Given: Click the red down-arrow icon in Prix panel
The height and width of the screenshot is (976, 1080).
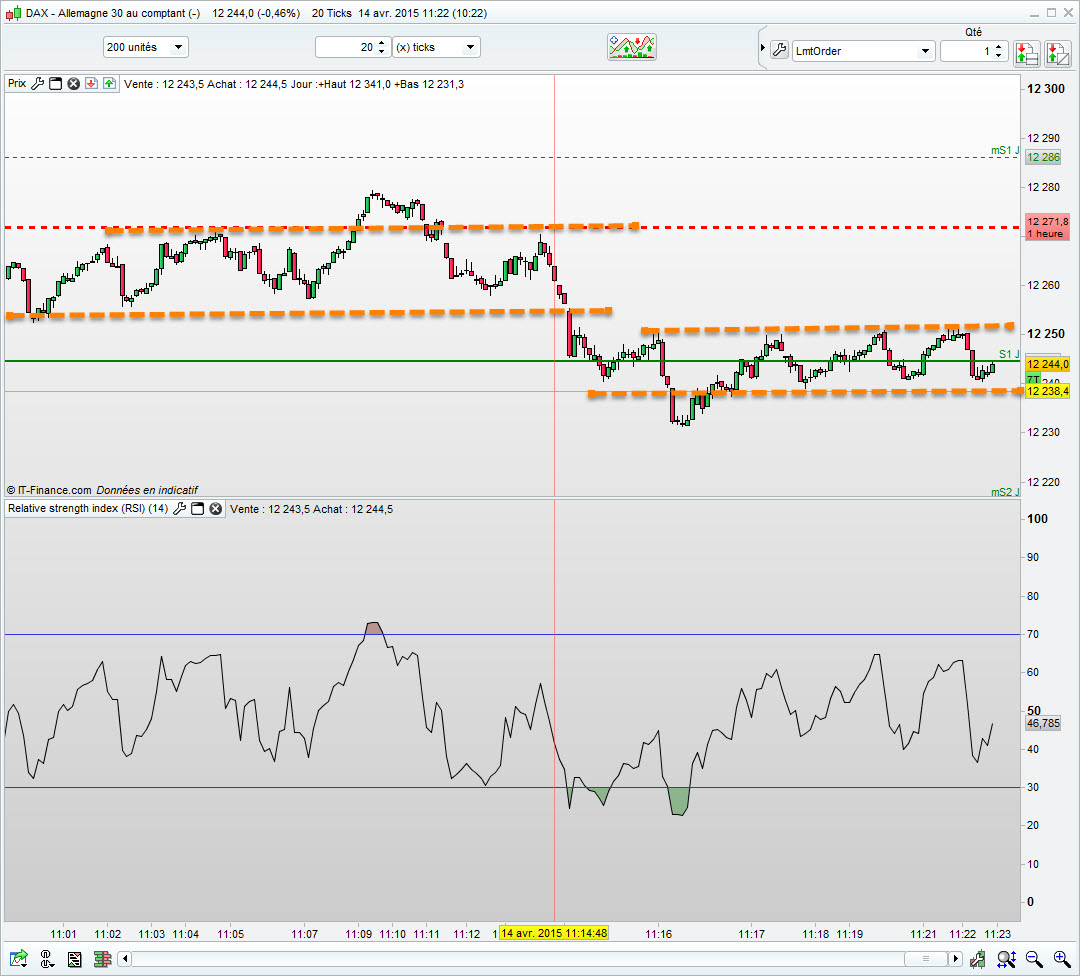Looking at the screenshot, I should 90,84.
